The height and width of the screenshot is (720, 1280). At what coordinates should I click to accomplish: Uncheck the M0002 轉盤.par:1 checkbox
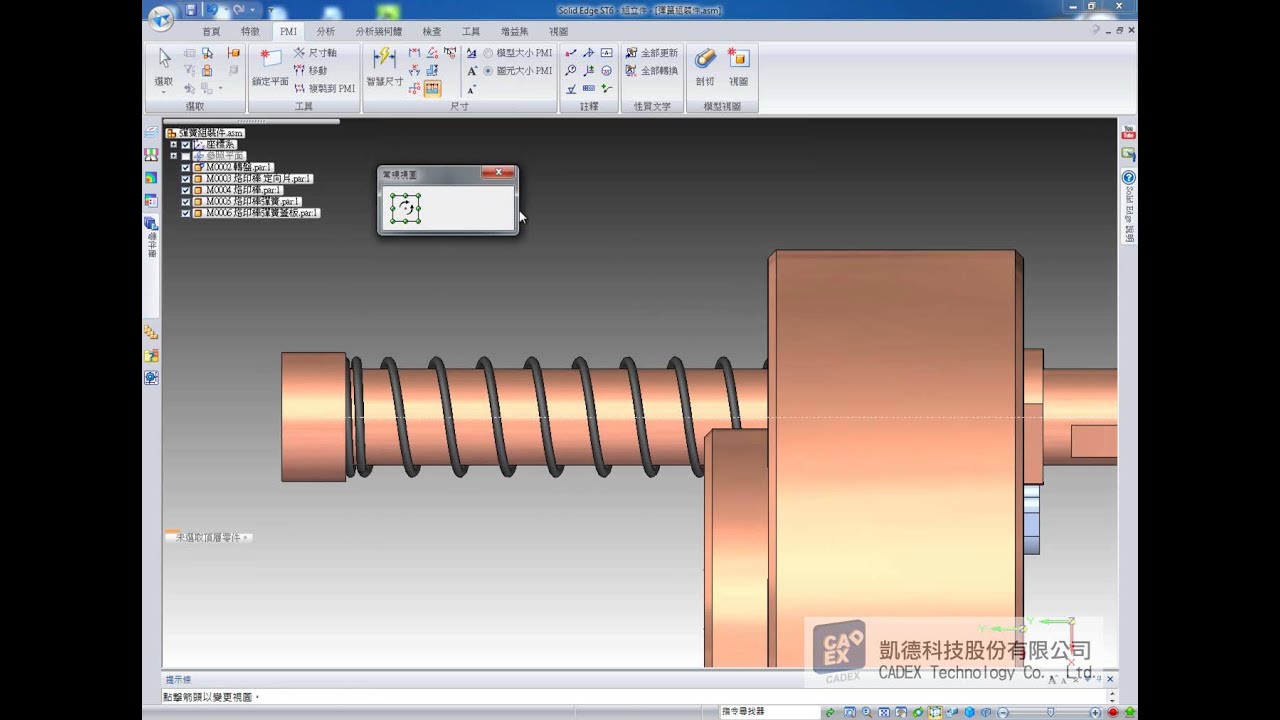pos(185,167)
